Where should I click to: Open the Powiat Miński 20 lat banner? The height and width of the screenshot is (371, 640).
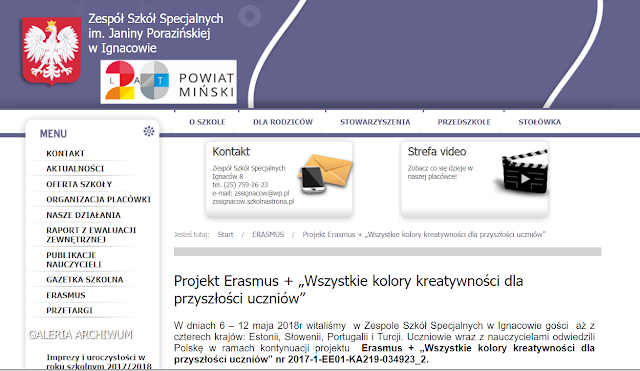pyautogui.click(x=169, y=82)
